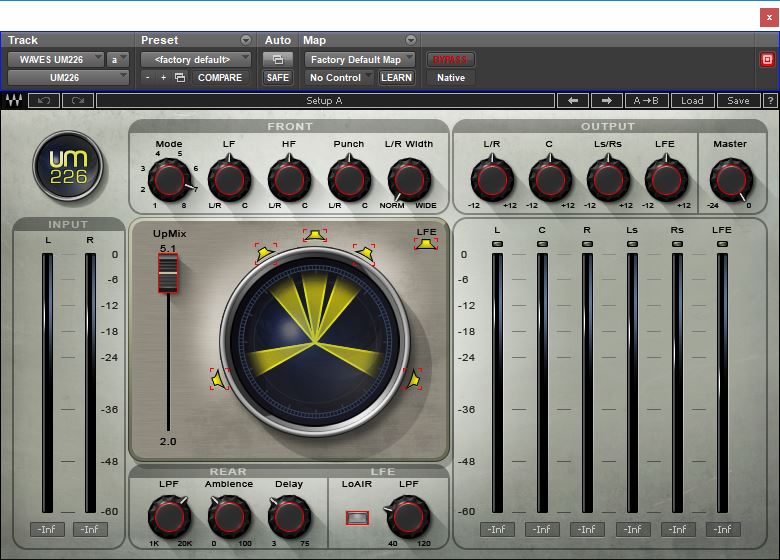Viewport: 780px width, 560px height.
Task: Toggle automation SAFE mode
Action: coord(278,78)
